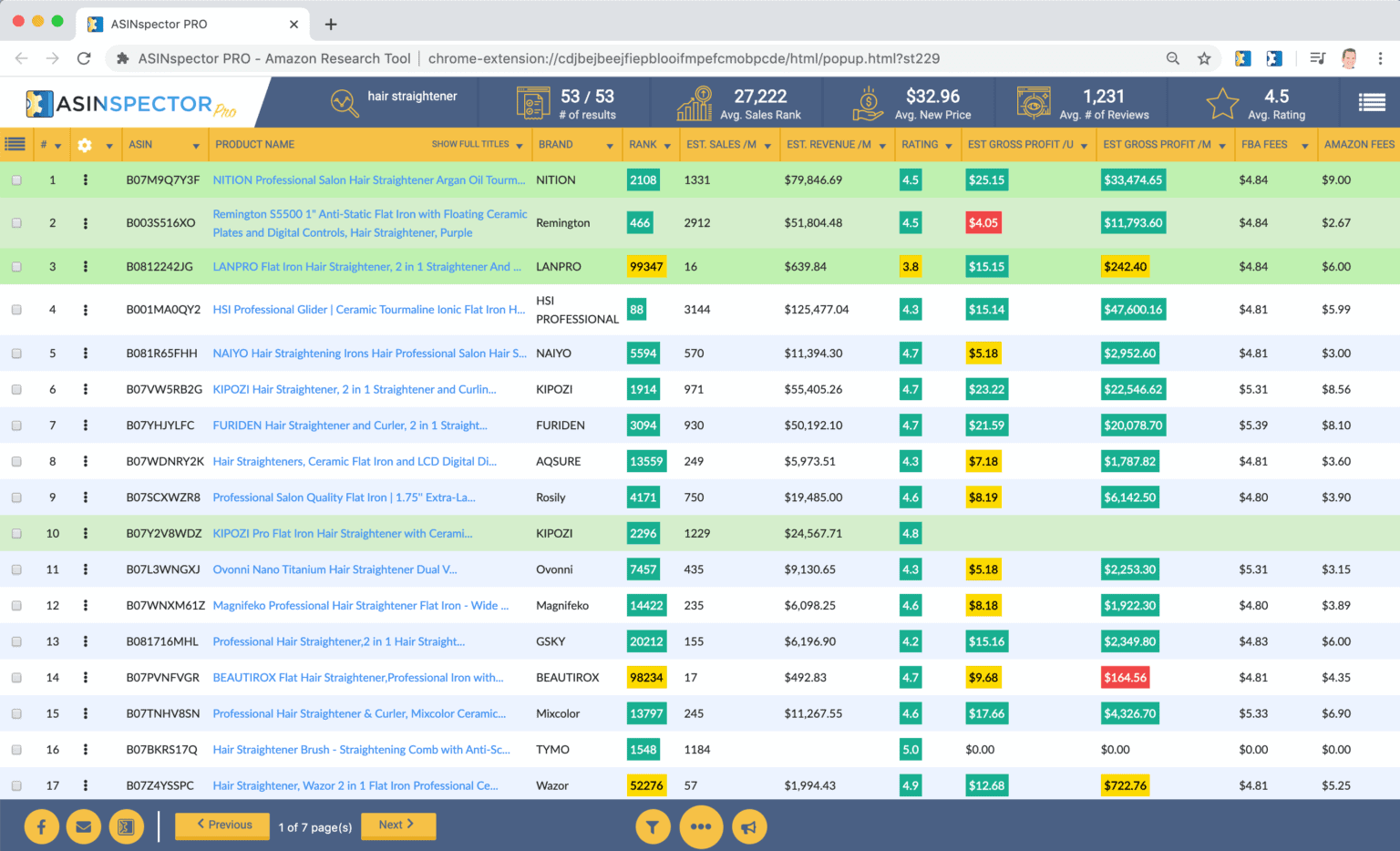This screenshot has height=851, width=1400.
Task: Click the Avg. reviews eye icon
Action: (x=1034, y=103)
